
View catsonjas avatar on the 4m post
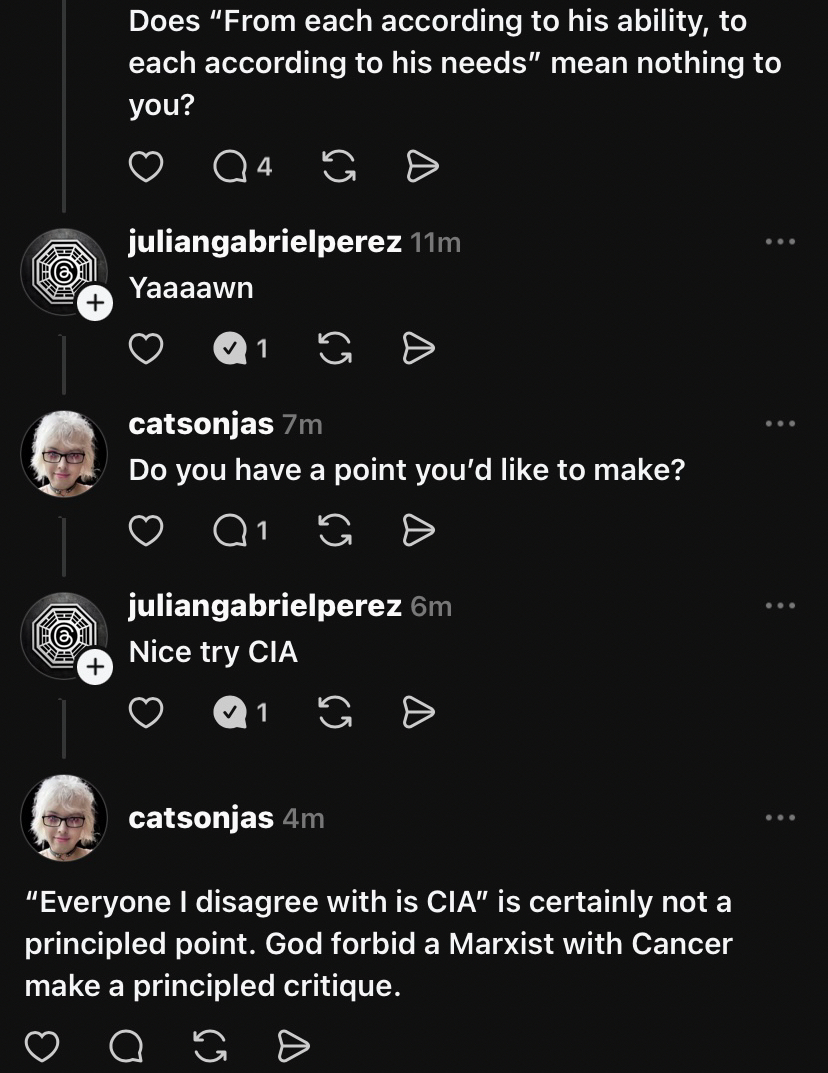(x=64, y=817)
